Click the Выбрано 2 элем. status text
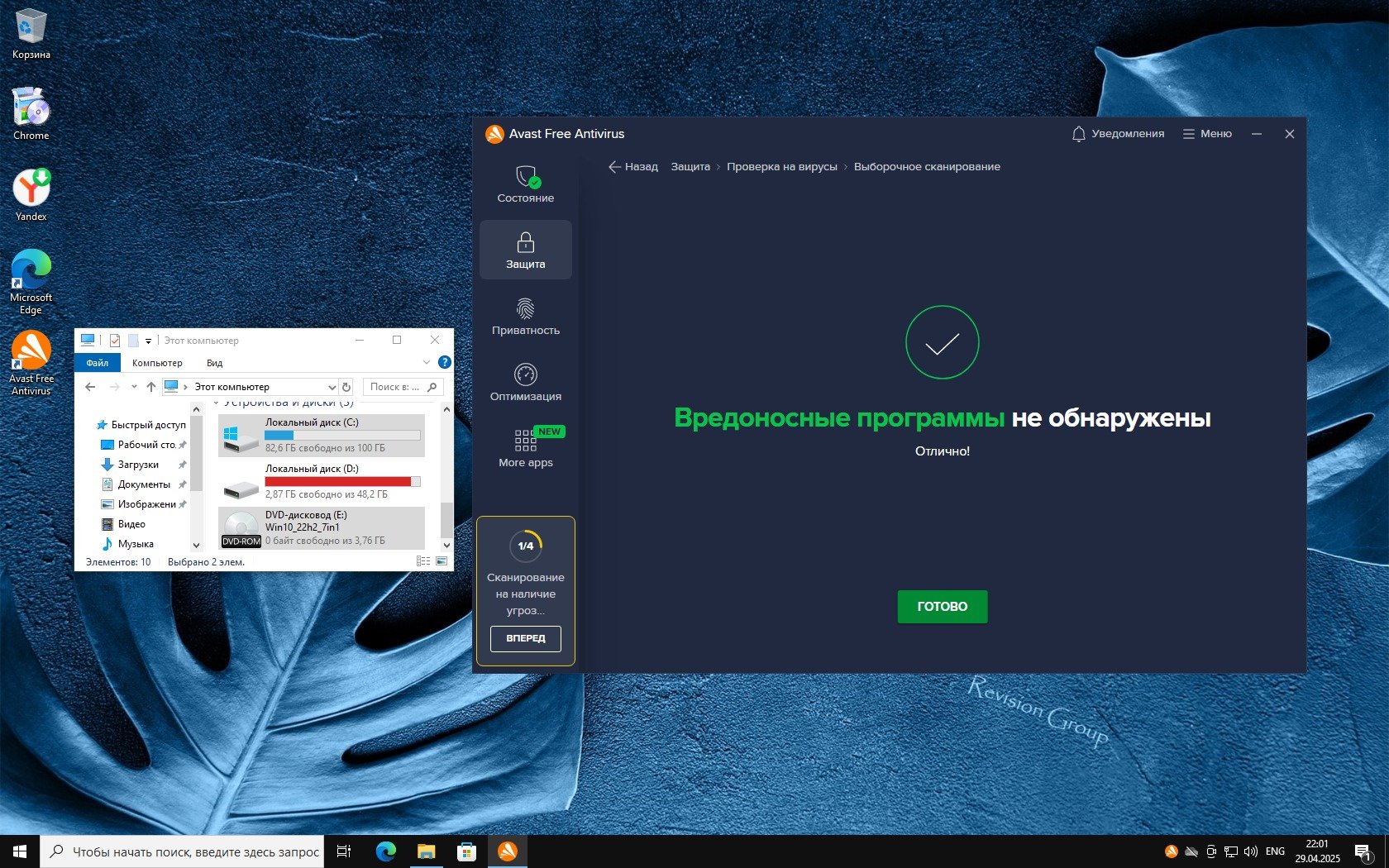The width and height of the screenshot is (1389, 868). pos(206,562)
